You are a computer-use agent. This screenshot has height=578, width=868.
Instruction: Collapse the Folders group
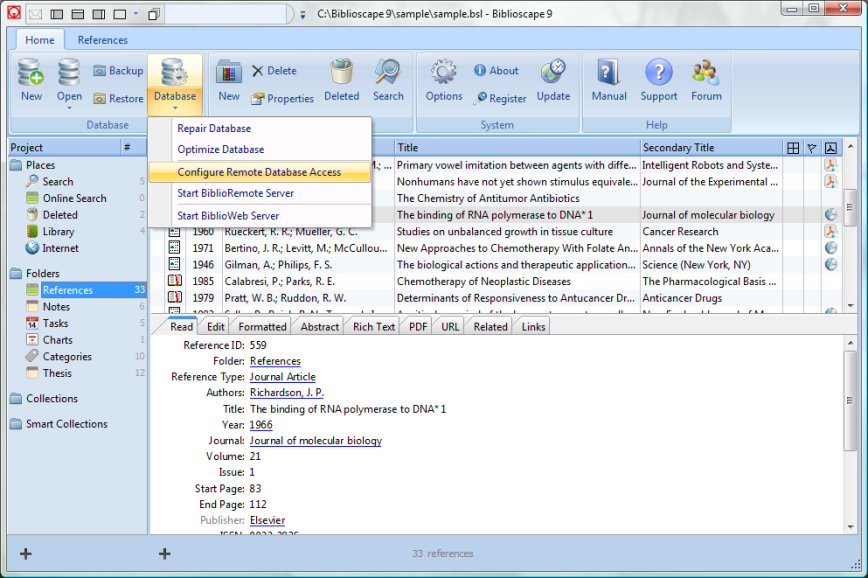click(x=42, y=273)
